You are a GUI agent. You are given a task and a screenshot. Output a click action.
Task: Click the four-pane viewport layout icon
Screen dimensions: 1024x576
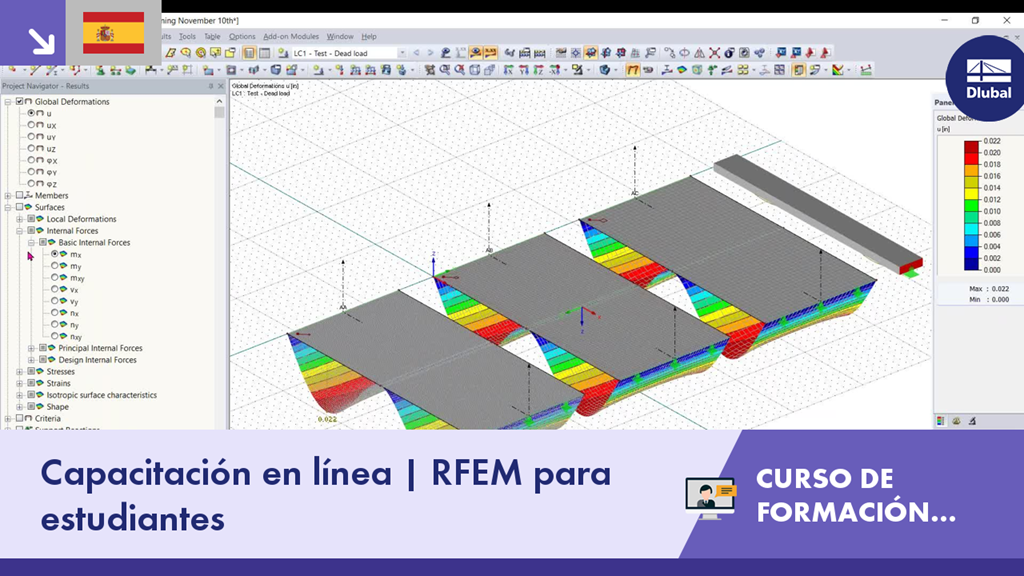[x=780, y=70]
